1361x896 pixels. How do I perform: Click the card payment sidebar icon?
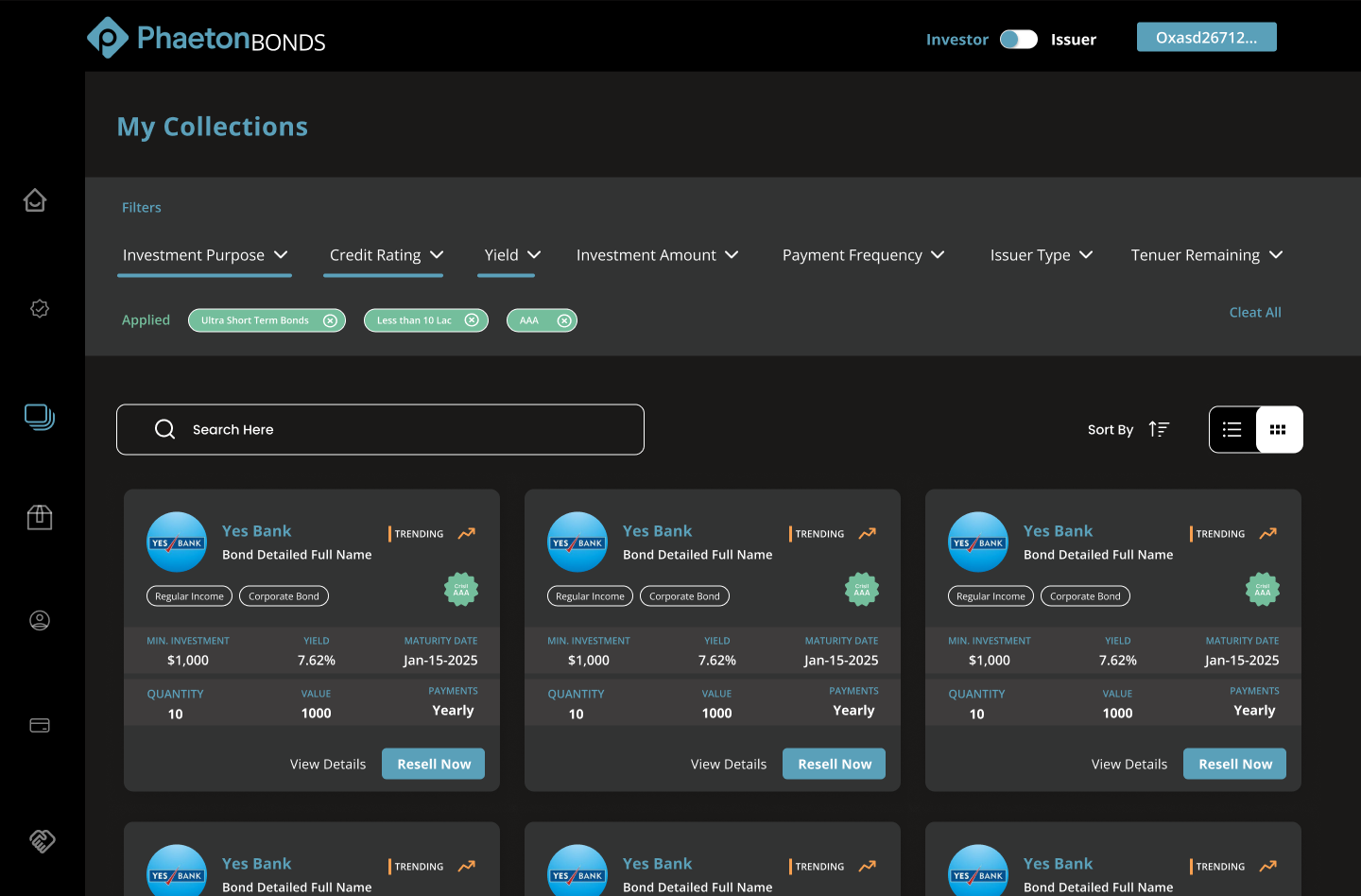pyautogui.click(x=40, y=726)
